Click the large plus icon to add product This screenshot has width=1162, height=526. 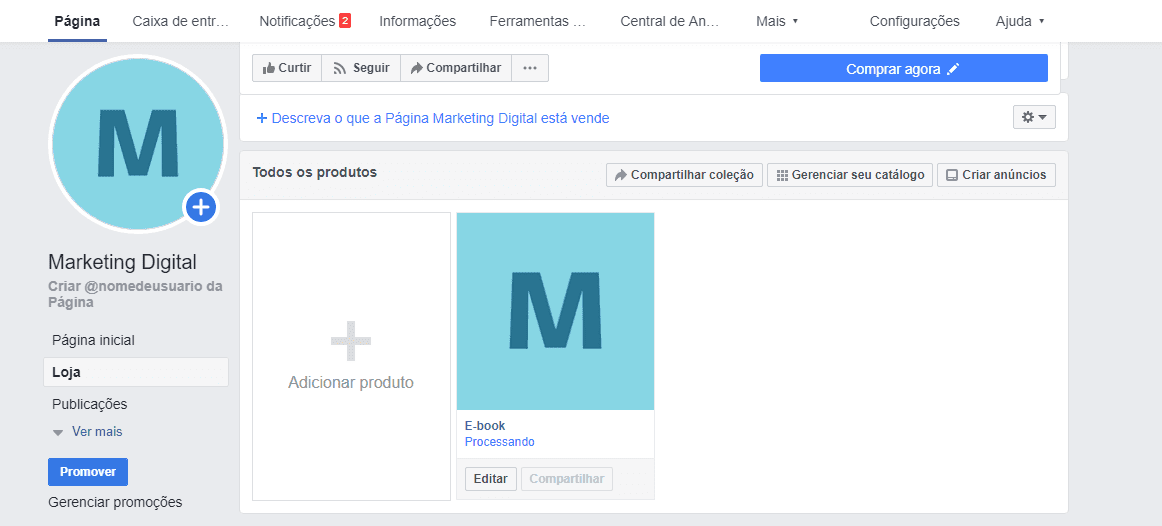coord(351,342)
